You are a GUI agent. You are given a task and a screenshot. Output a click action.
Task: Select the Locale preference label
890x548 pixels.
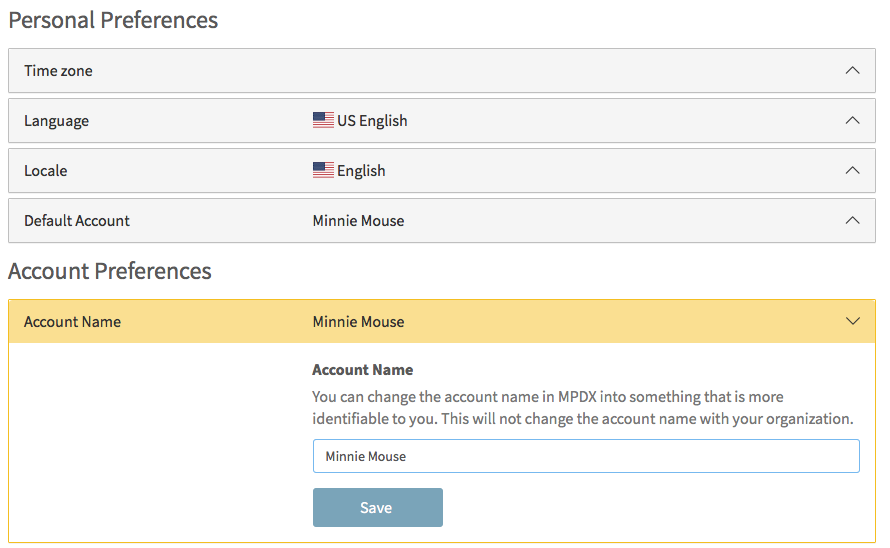45,171
